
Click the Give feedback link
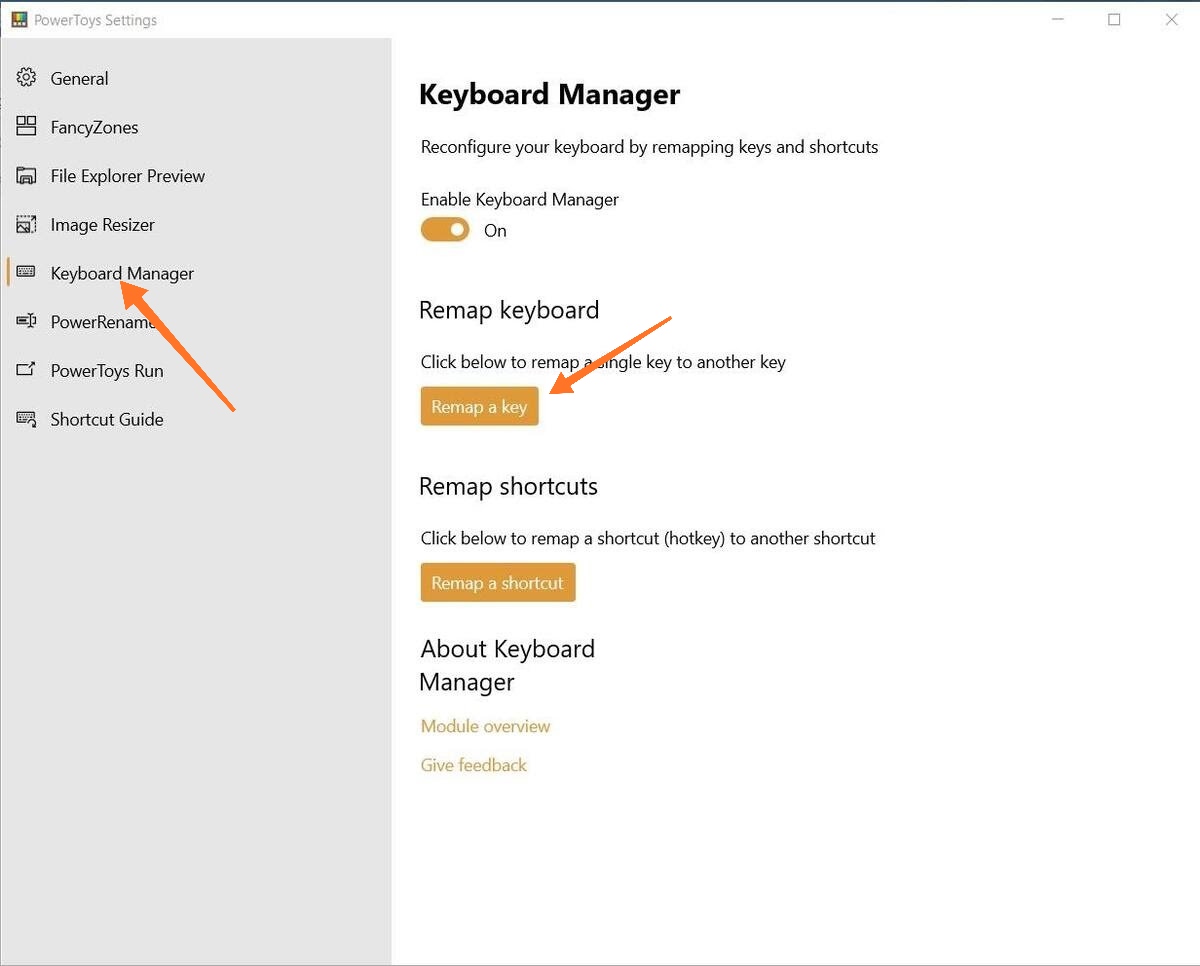473,765
